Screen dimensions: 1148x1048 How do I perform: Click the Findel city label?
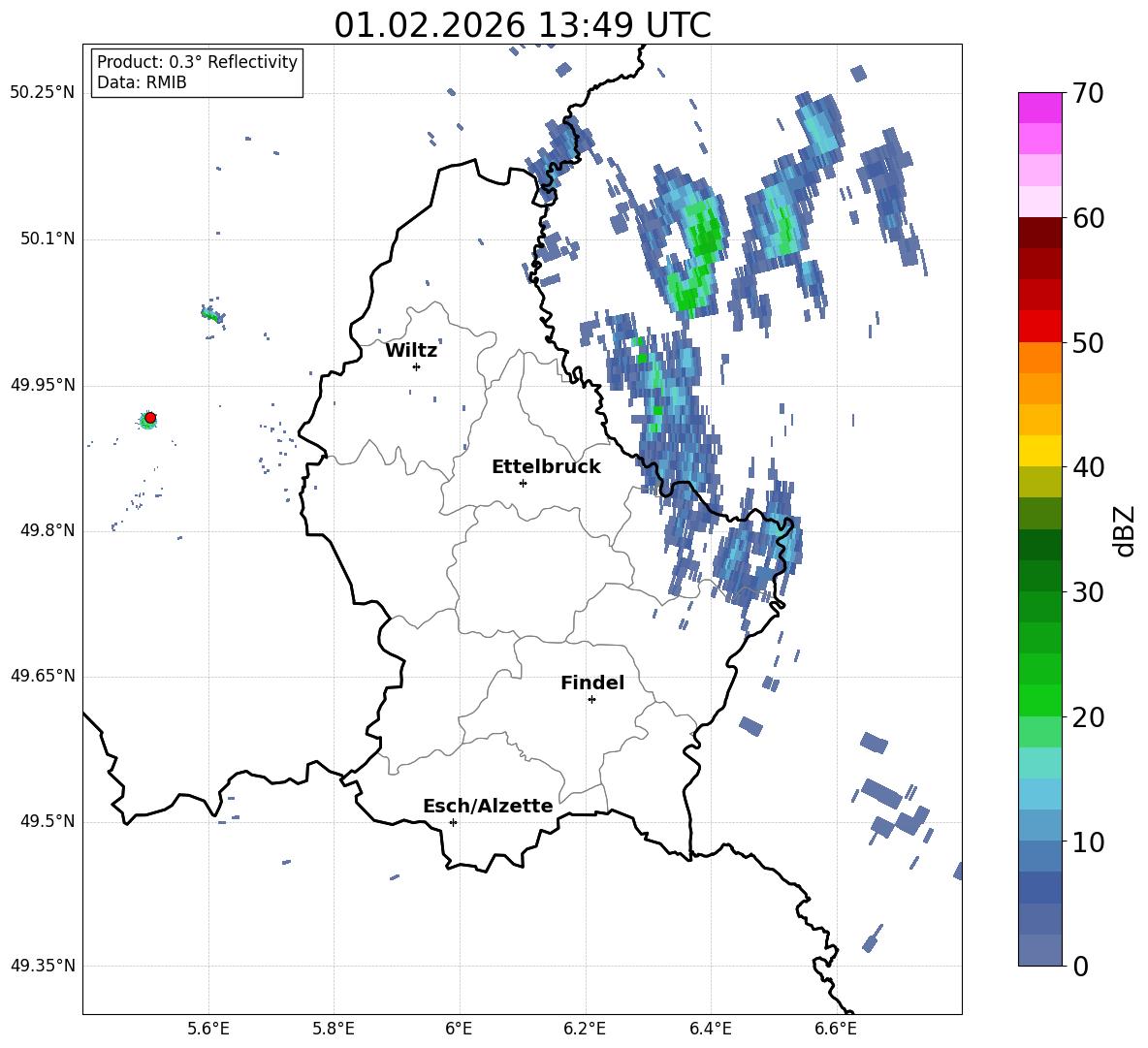(592, 683)
